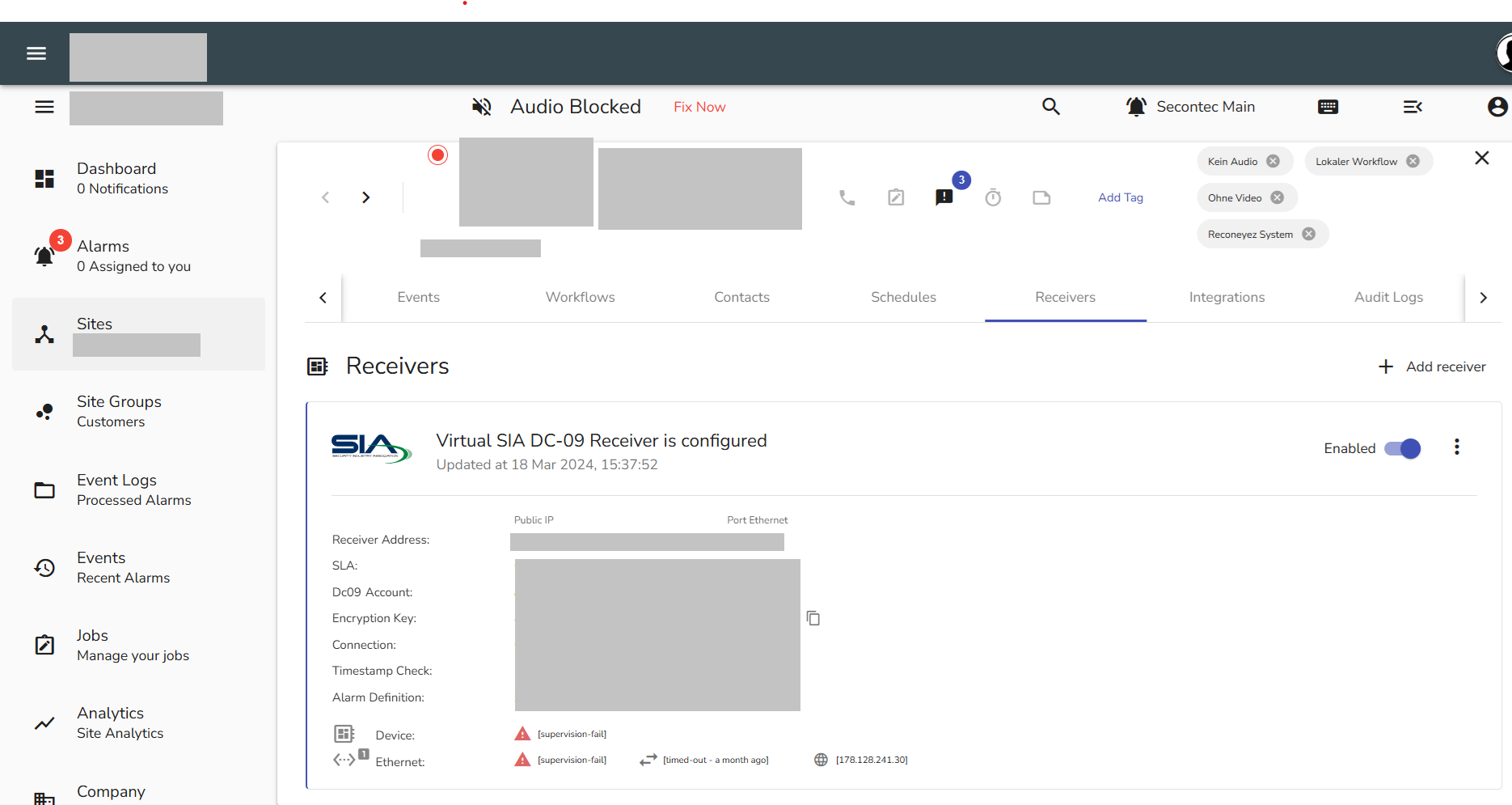Click the Secontec Main notification bell

point(1136,106)
